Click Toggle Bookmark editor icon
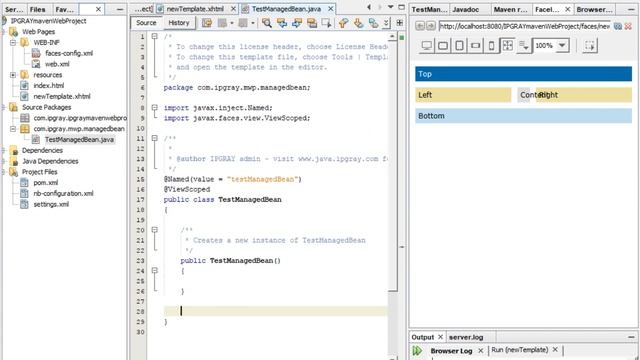 [373, 23]
